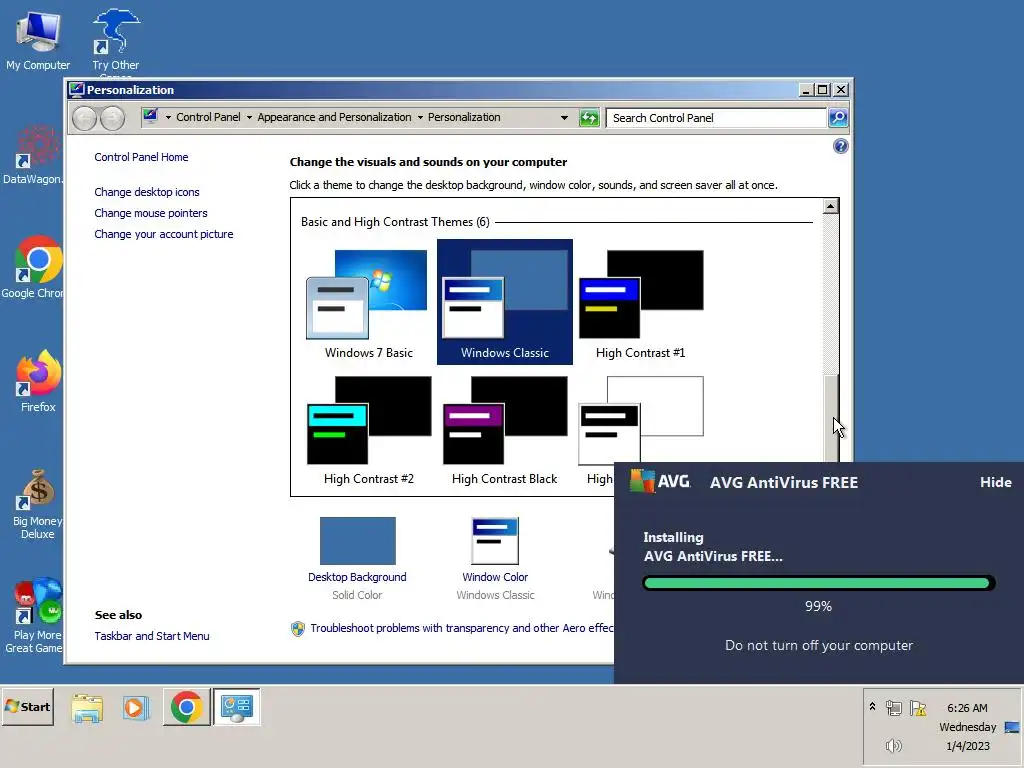Go to Appearance and Personalization breadcrumb
This screenshot has width=1024, height=768.
coord(334,117)
